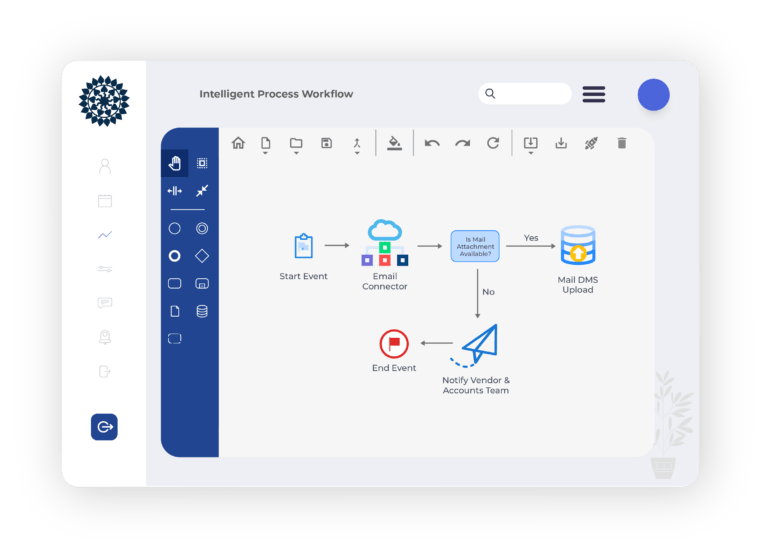The height and width of the screenshot is (556, 768).
Task: Click the company mandala logo
Action: [104, 100]
